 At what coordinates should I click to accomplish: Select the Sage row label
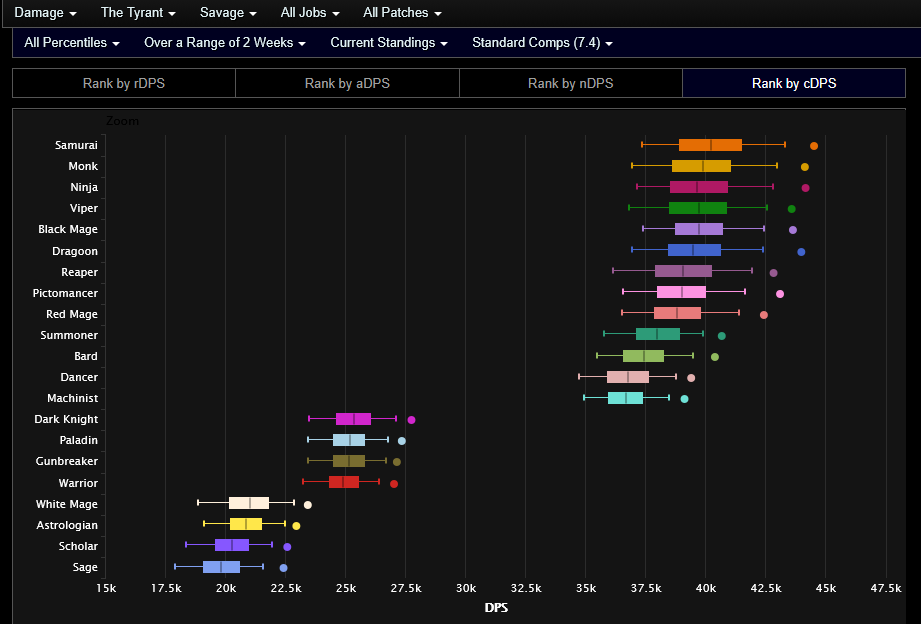coord(85,567)
